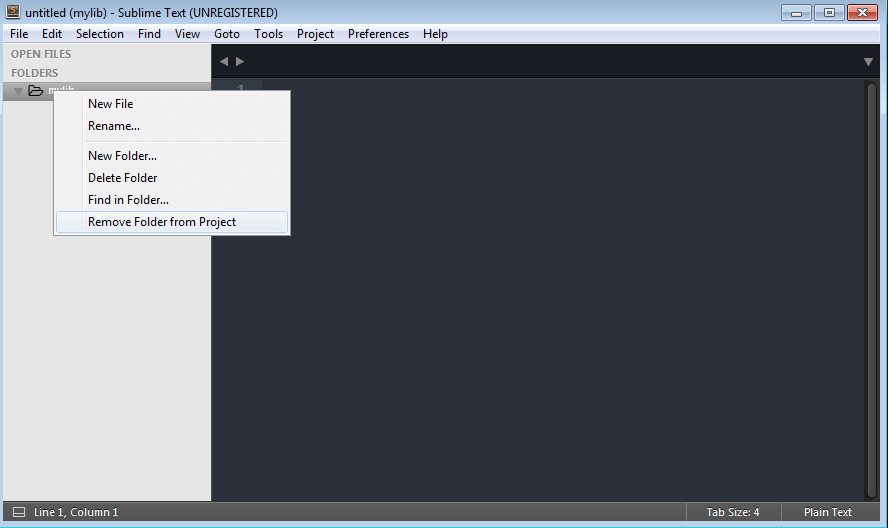
Task: Open the Selection menu
Action: pos(100,34)
